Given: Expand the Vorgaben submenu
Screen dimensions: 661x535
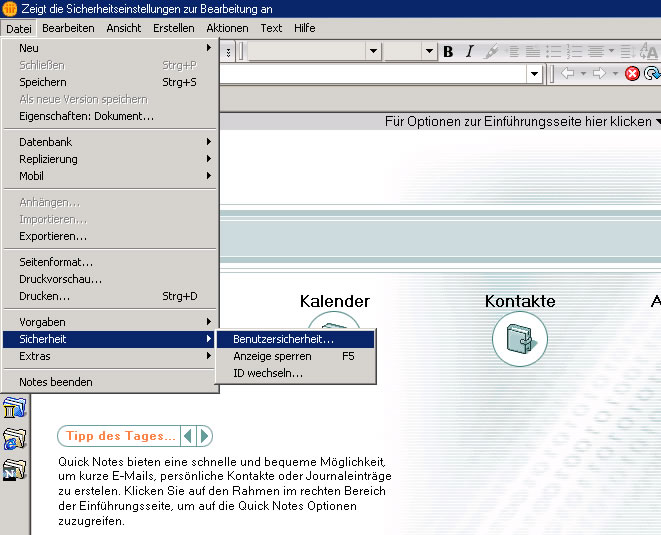Looking at the screenshot, I should click(110, 322).
